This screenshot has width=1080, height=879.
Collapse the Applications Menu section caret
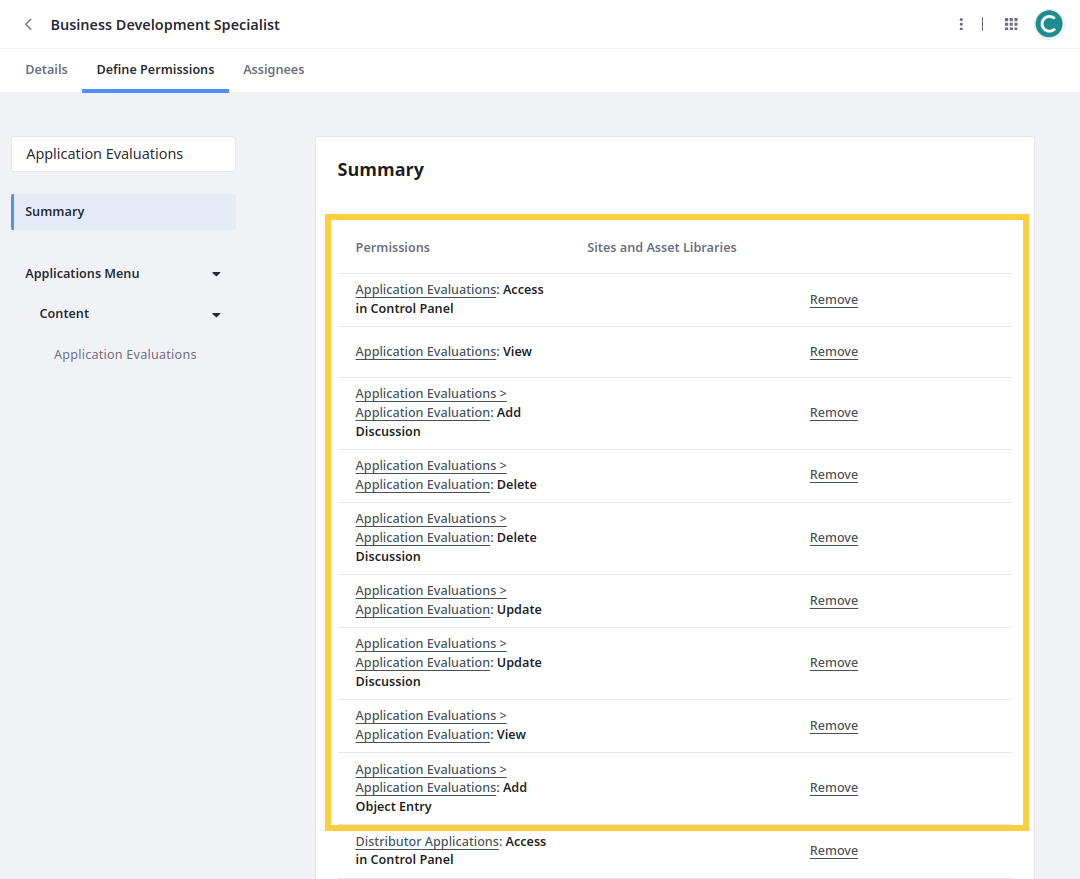pos(216,274)
